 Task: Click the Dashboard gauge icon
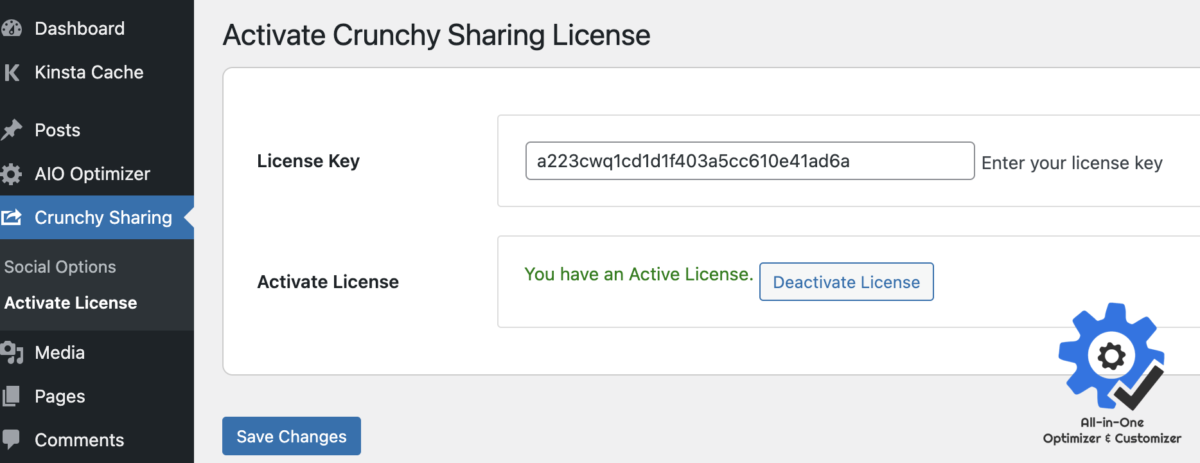tap(12, 29)
